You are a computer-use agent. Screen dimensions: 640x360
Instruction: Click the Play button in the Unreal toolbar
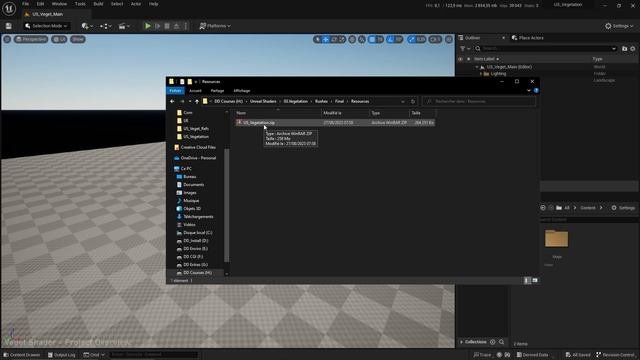tap(148, 26)
